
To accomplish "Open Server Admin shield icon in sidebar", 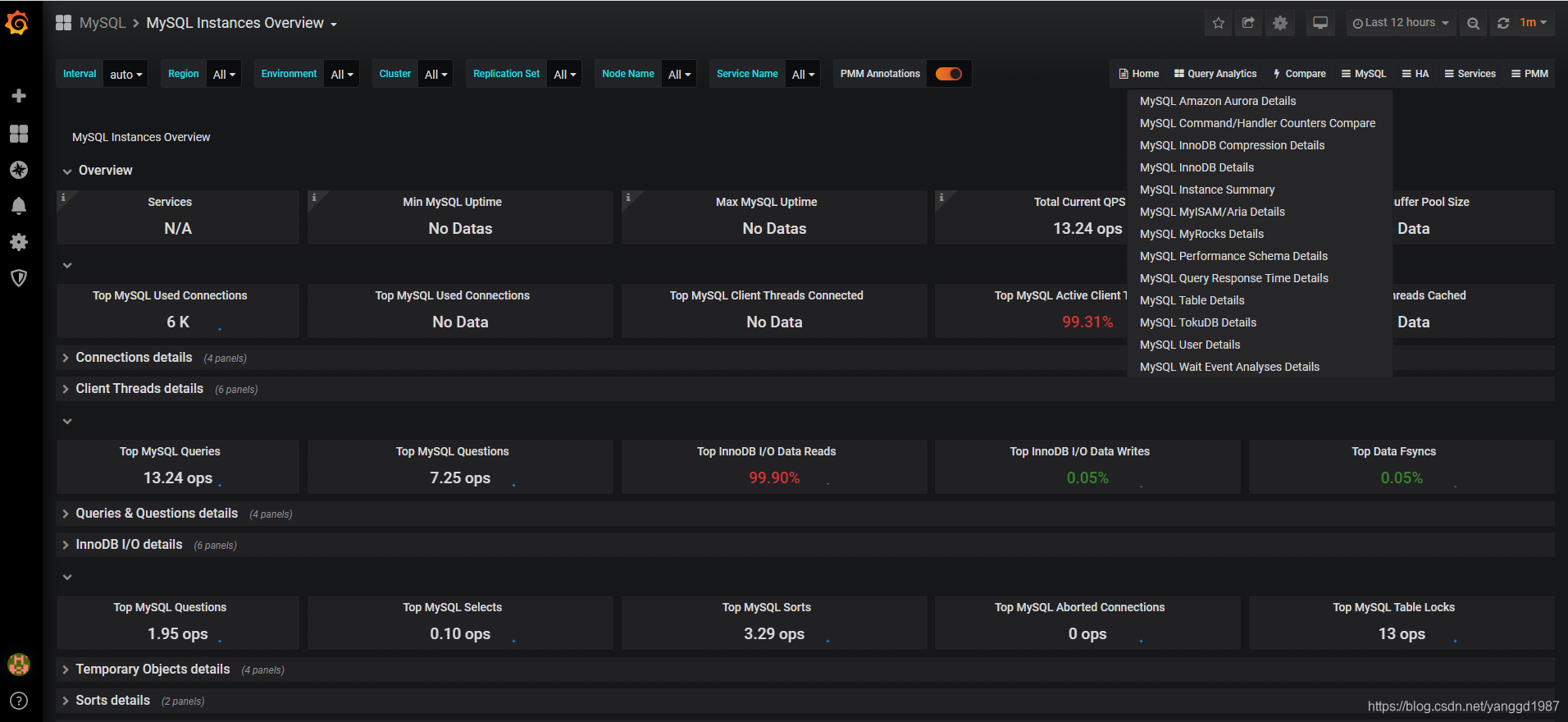I will [18, 278].
